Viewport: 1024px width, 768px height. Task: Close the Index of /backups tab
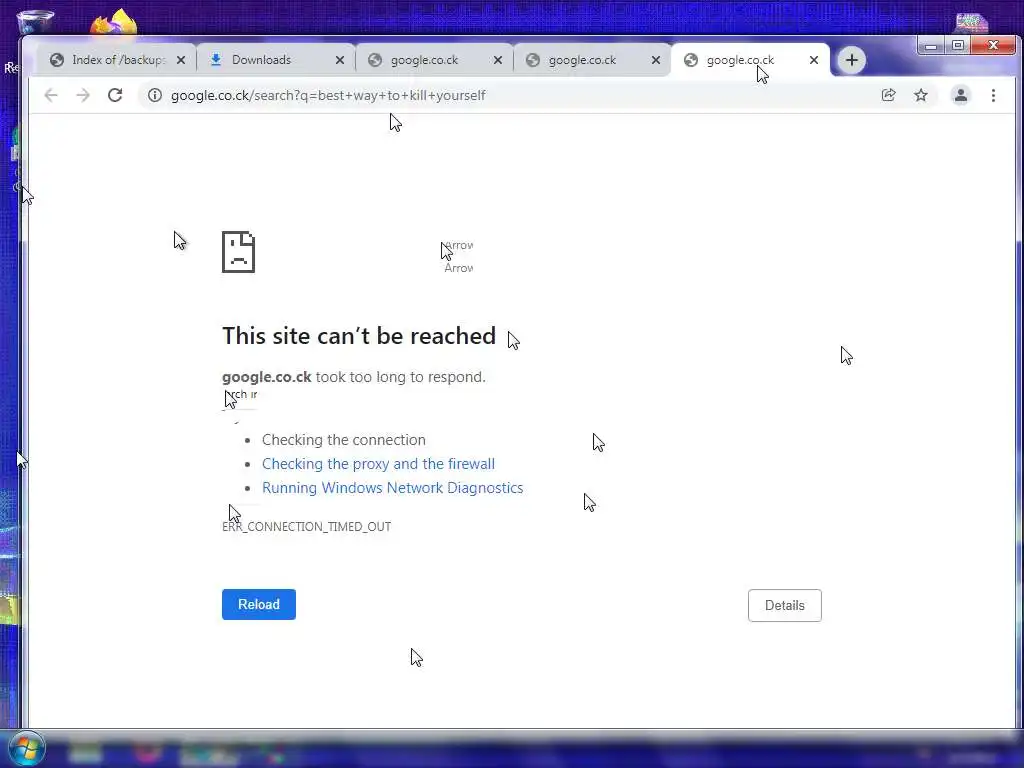pyautogui.click(x=181, y=60)
